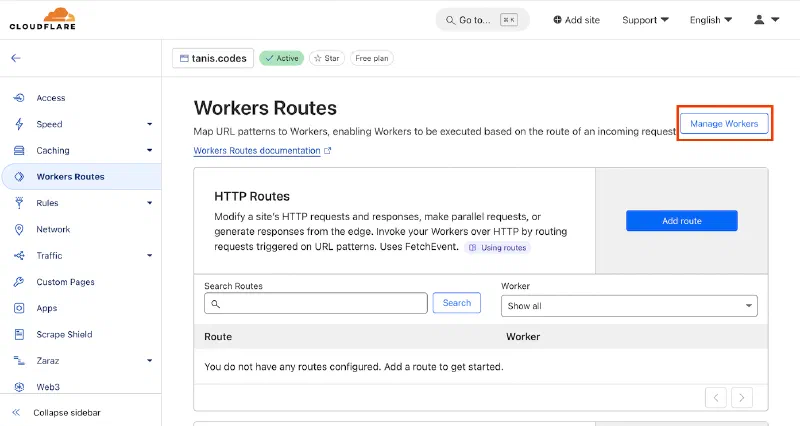Expand the Zaraz menu arrow
800x426 pixels.
coord(149,360)
